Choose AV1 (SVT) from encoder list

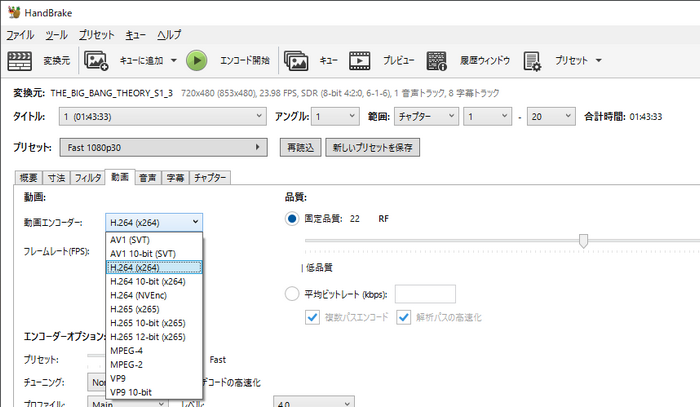point(154,240)
